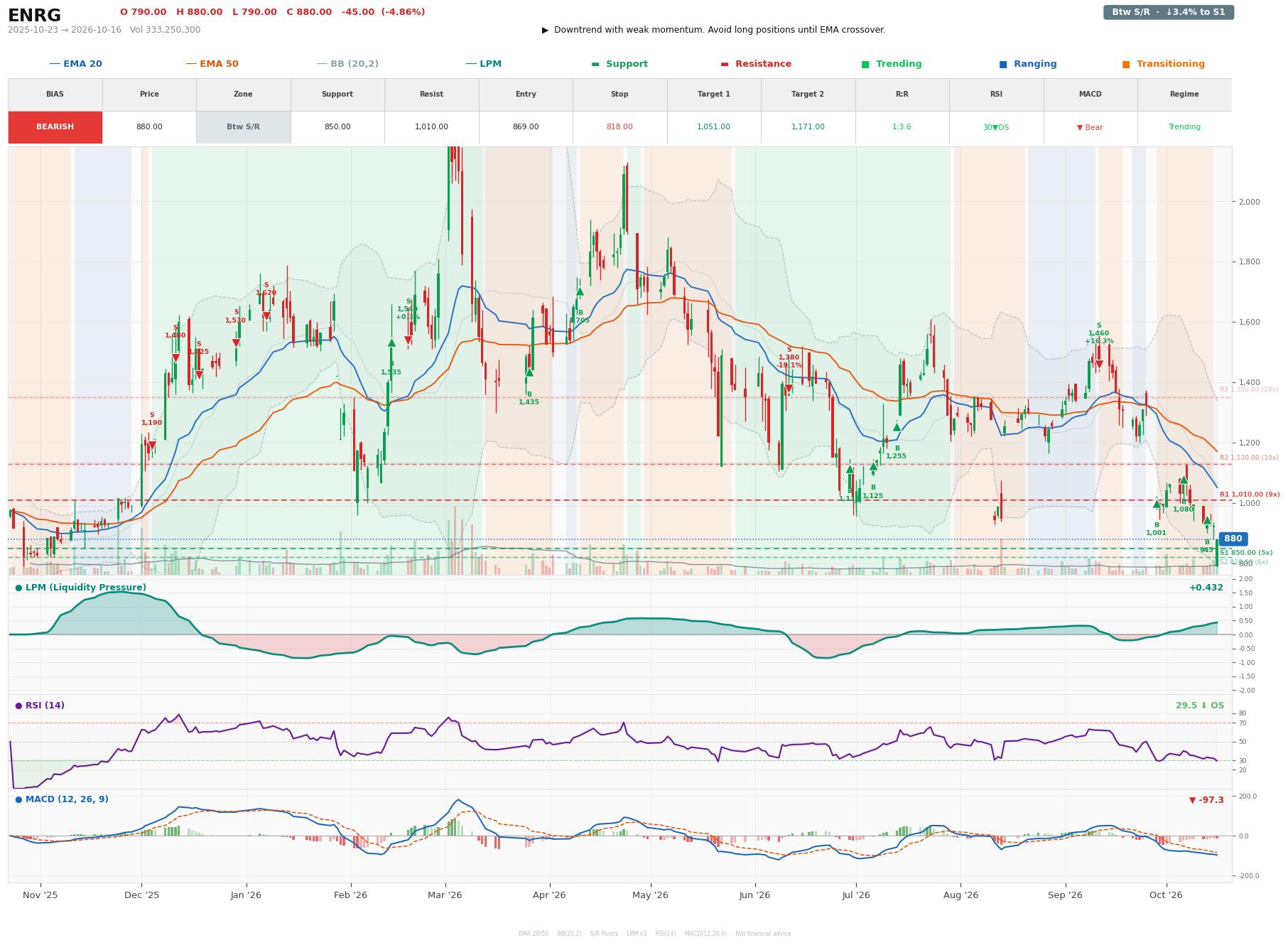Click the sell marker labeled S 1,620
This screenshot has height=945, width=1288.
(x=266, y=315)
